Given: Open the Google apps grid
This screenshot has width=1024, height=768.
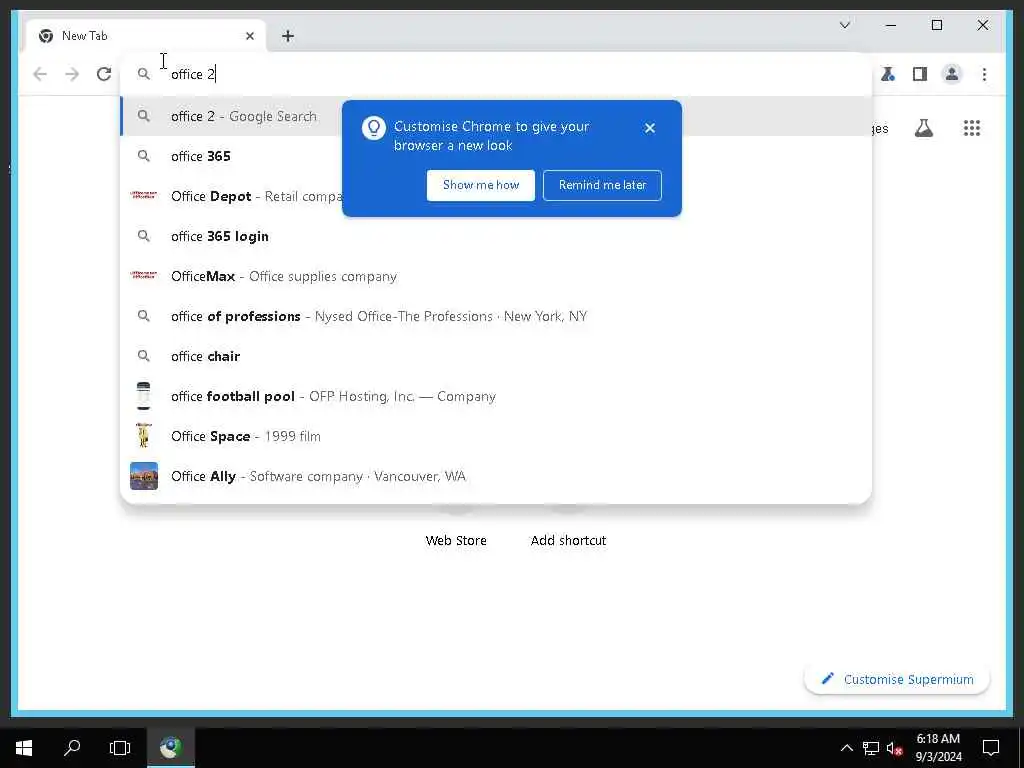Looking at the screenshot, I should pos(972,128).
